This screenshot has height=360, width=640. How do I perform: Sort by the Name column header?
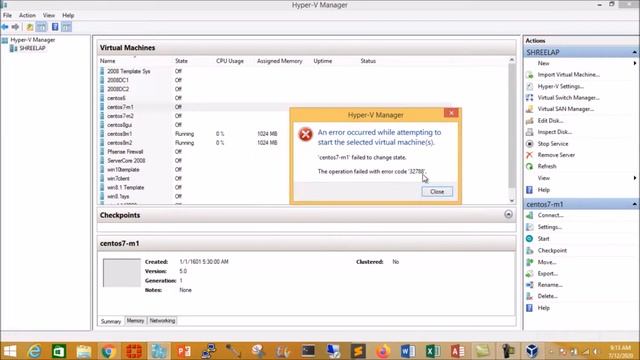[108, 61]
